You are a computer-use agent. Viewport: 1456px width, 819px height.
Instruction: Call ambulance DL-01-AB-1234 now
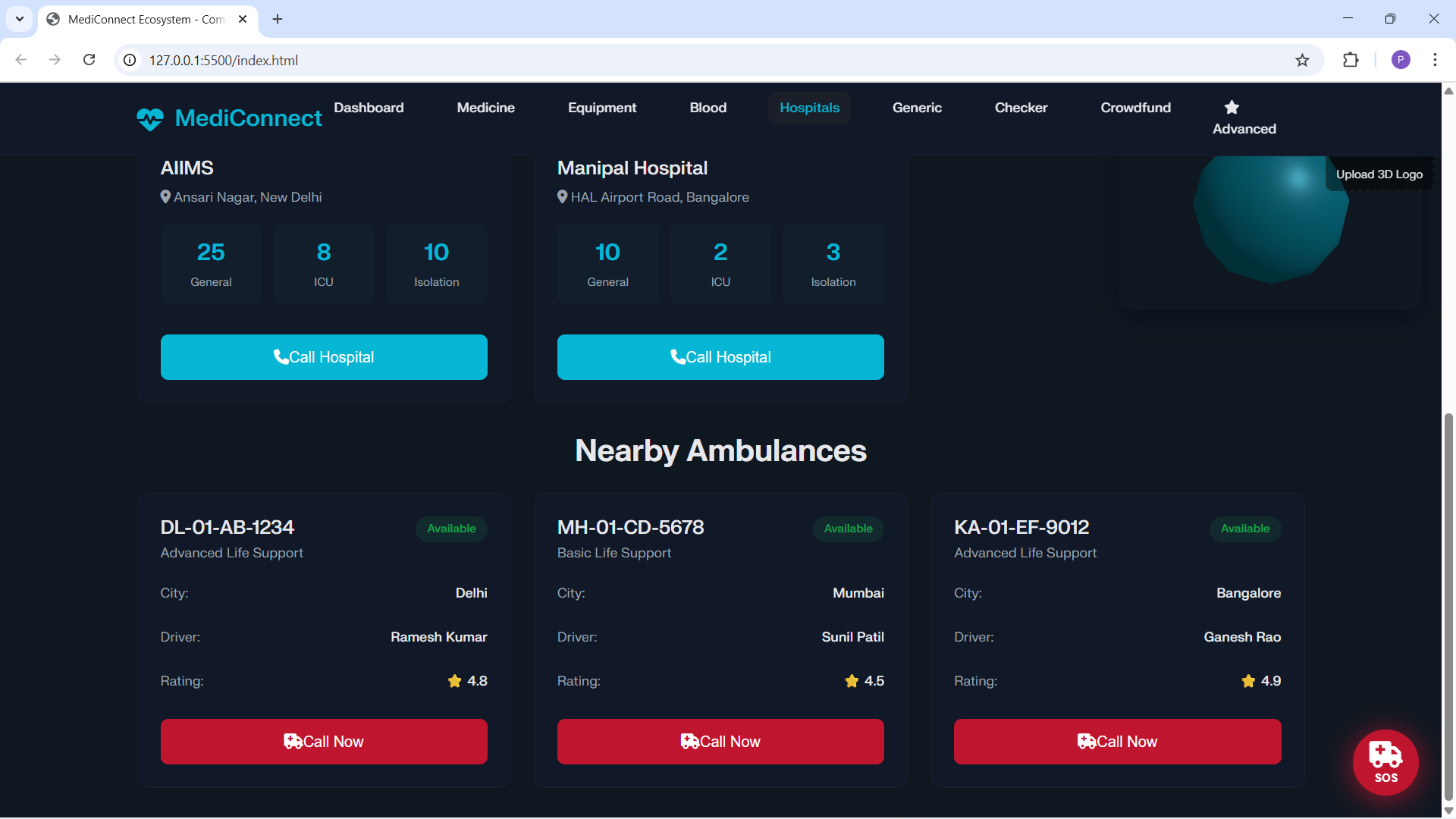click(x=324, y=742)
